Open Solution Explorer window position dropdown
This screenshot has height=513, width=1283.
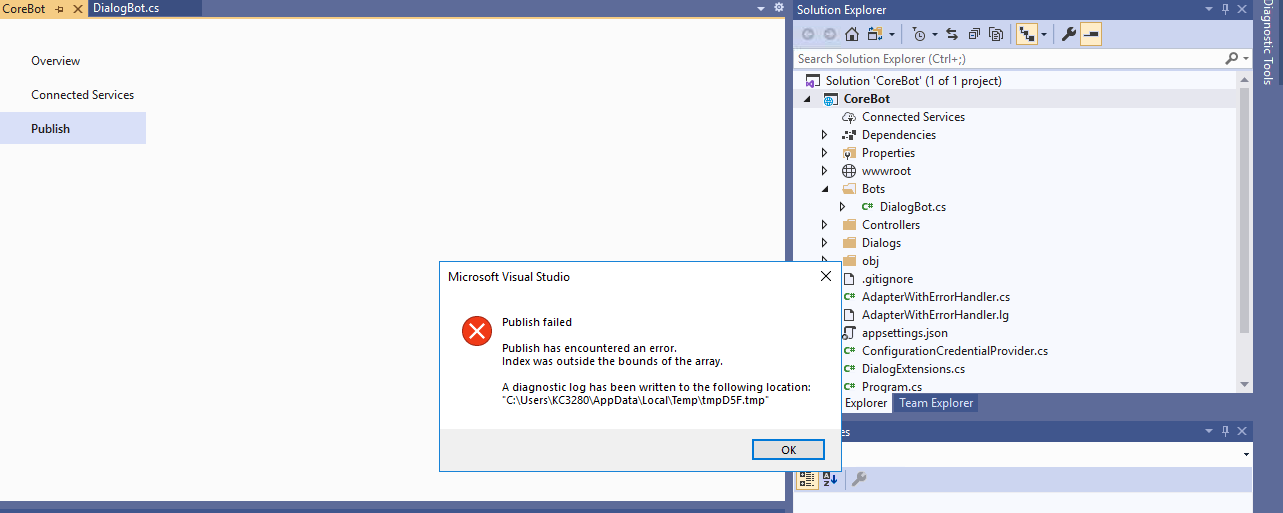(1210, 9)
